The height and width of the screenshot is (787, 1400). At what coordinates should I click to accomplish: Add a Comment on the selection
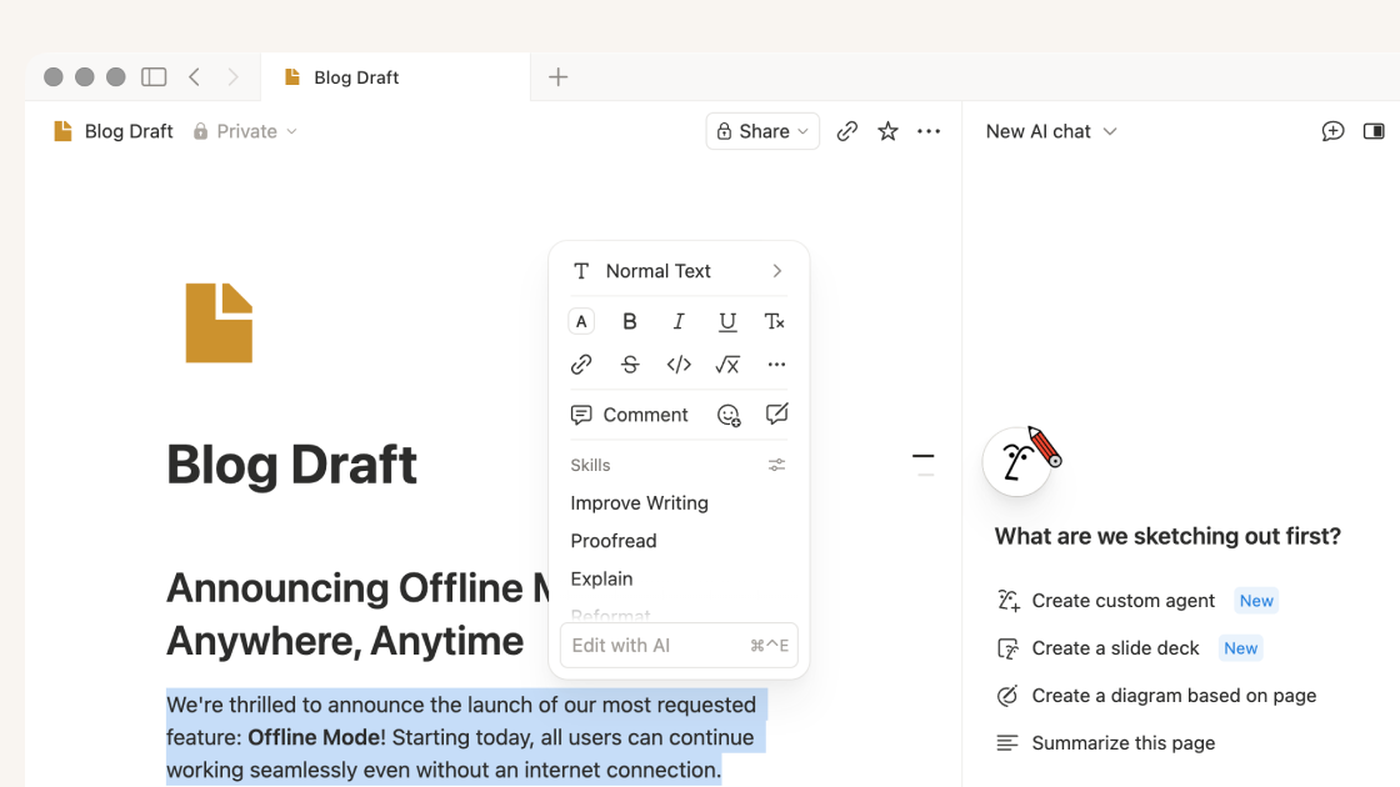point(629,415)
